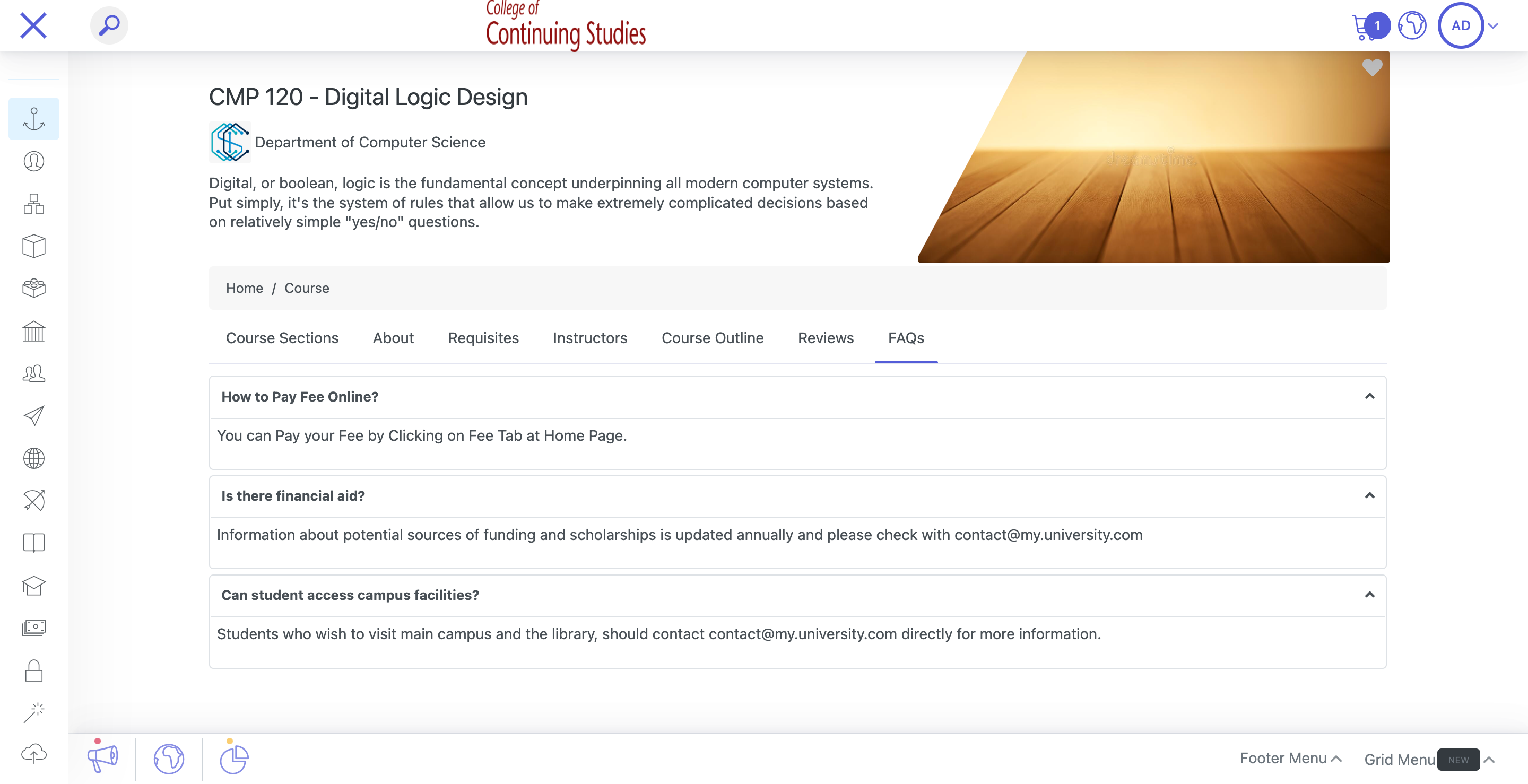Expand the Footer Menu

1290,758
